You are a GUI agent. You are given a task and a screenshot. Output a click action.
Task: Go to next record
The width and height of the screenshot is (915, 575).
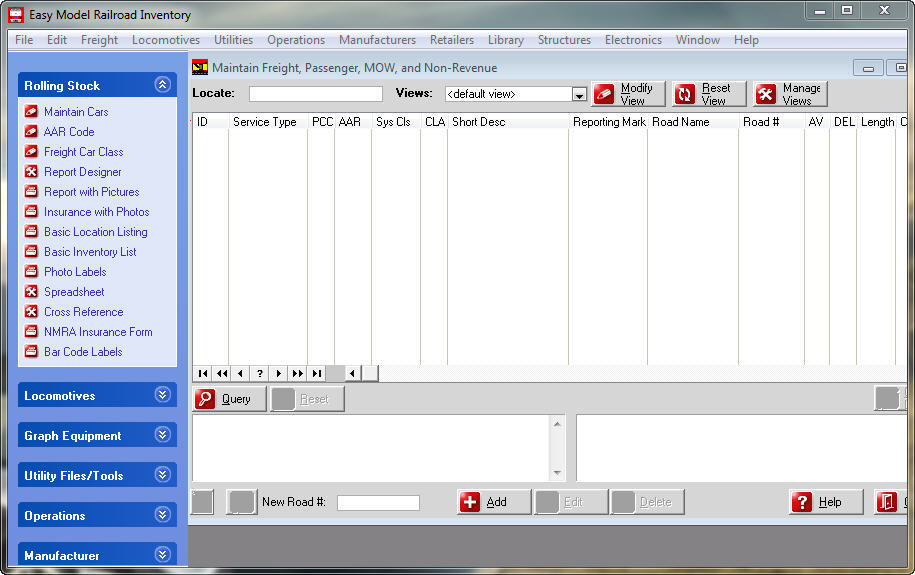[278, 373]
